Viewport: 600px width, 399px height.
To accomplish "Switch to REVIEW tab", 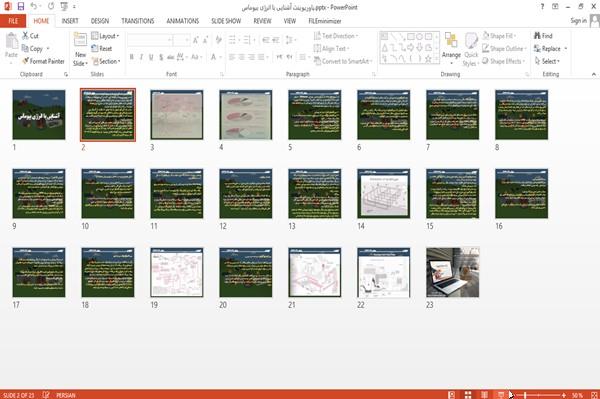I will (262, 21).
